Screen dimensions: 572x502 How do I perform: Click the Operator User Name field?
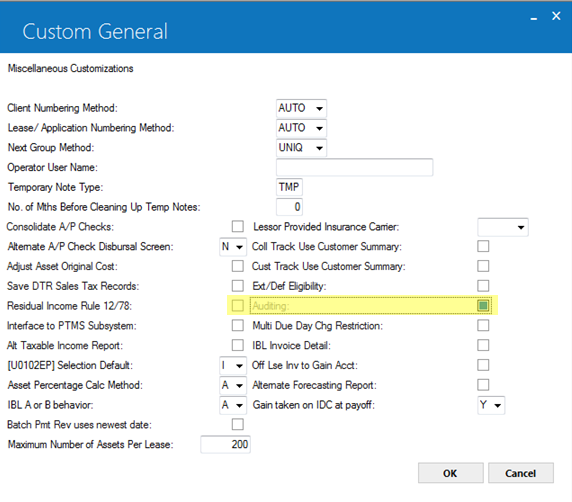tap(354, 167)
